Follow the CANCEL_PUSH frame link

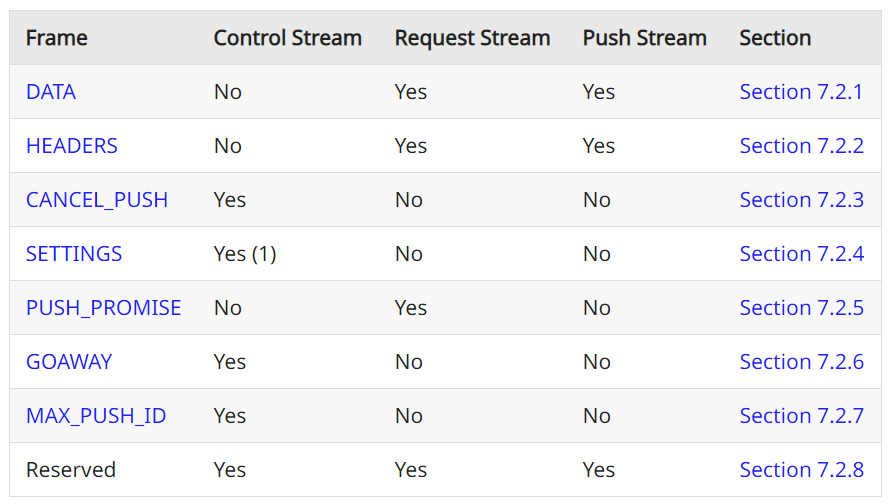tap(97, 200)
